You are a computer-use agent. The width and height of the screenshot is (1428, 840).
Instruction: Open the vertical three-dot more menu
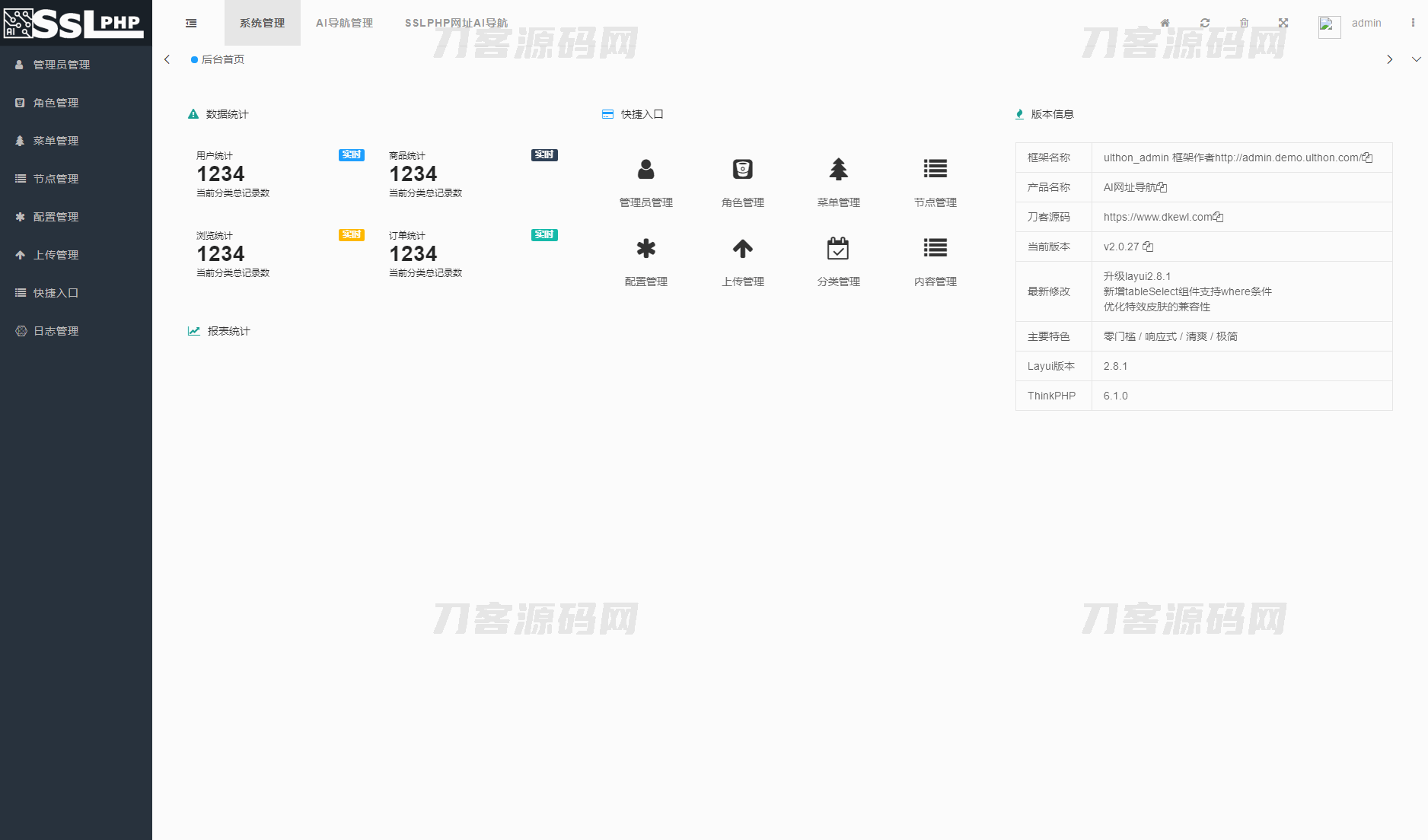(1413, 23)
